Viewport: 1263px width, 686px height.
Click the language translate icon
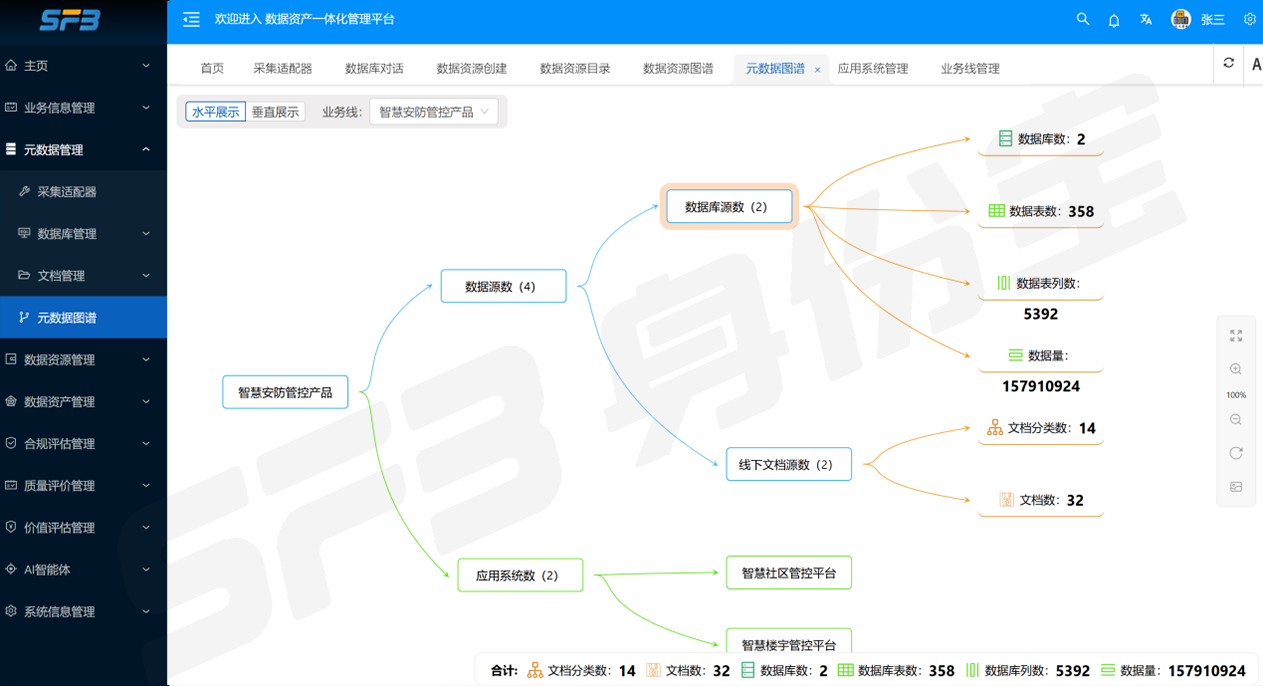(1146, 19)
